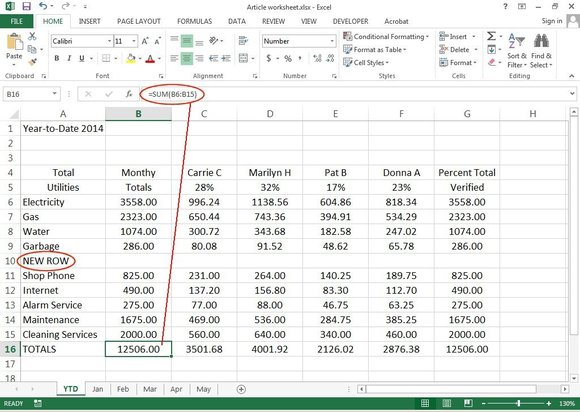Click the Insert Function fx icon

[129, 94]
